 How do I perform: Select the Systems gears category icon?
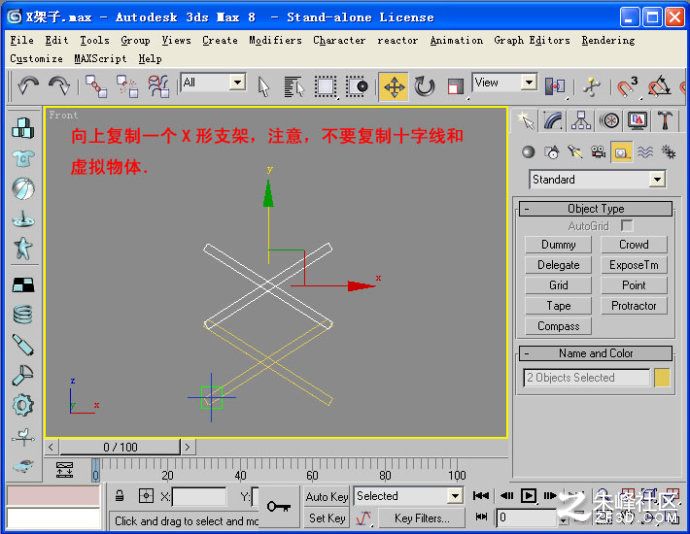(668, 152)
